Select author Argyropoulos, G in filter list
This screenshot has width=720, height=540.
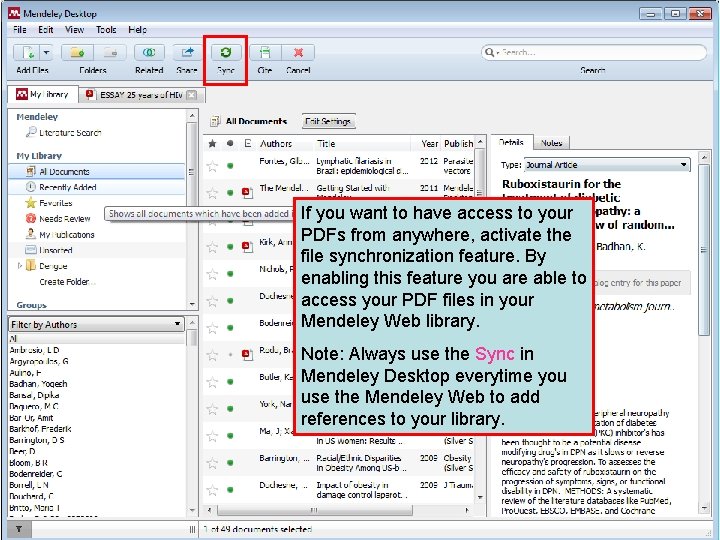[x=39, y=361]
